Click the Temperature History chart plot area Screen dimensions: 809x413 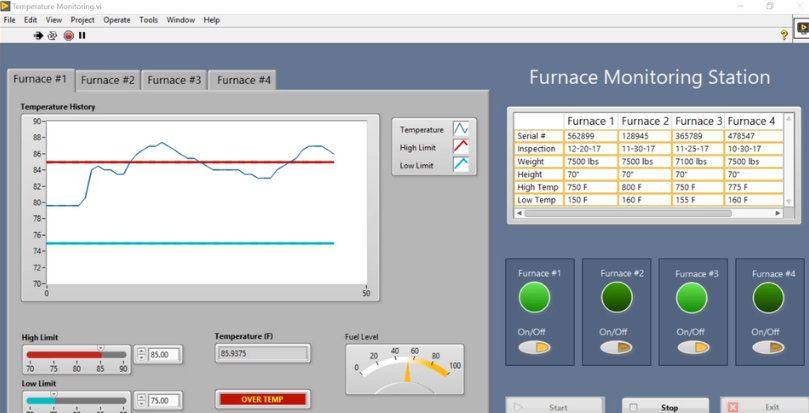[206, 202]
